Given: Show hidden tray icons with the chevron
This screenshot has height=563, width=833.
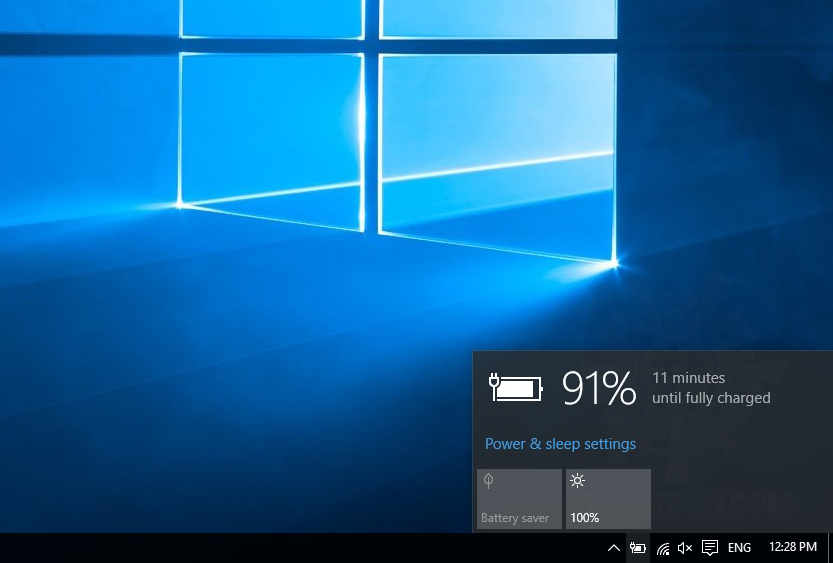Looking at the screenshot, I should pyautogui.click(x=614, y=548).
